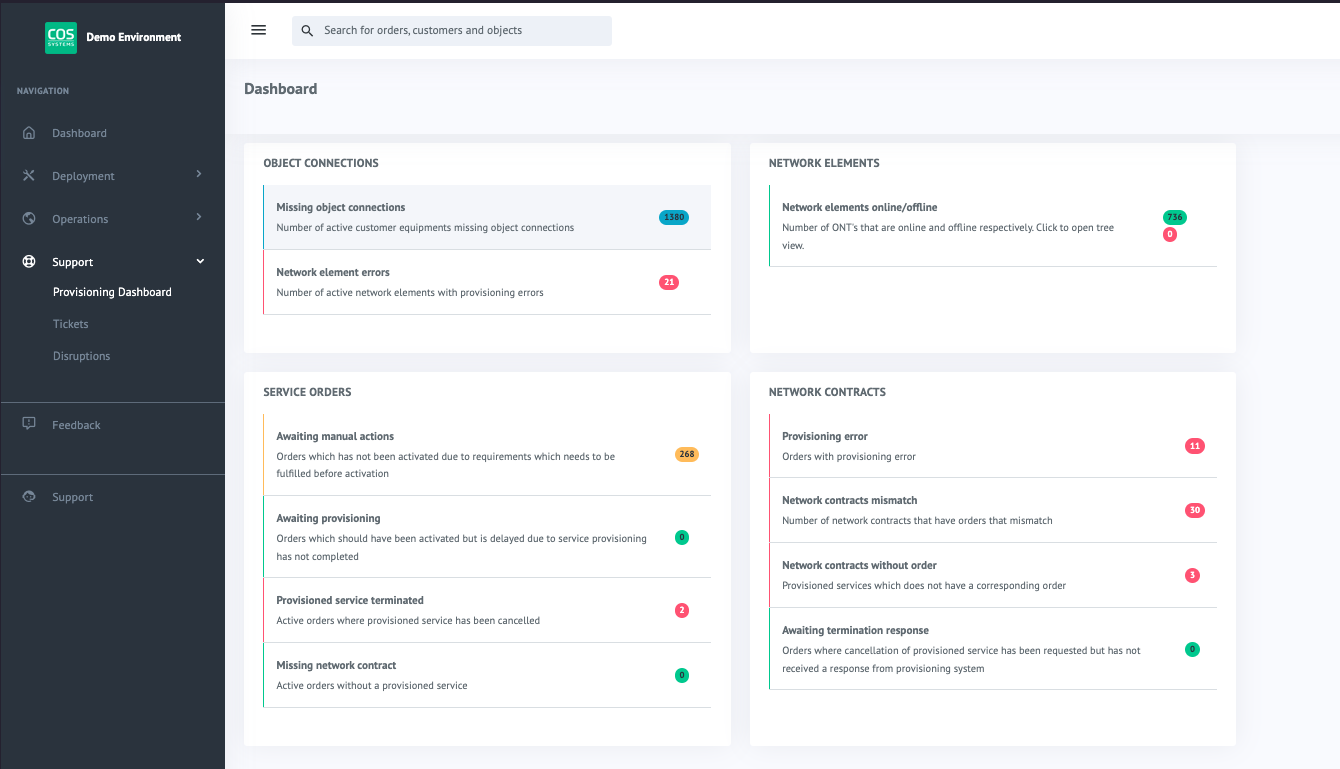Select the Dashboard home icon in sidebar
This screenshot has width=1340, height=769.
coord(29,132)
